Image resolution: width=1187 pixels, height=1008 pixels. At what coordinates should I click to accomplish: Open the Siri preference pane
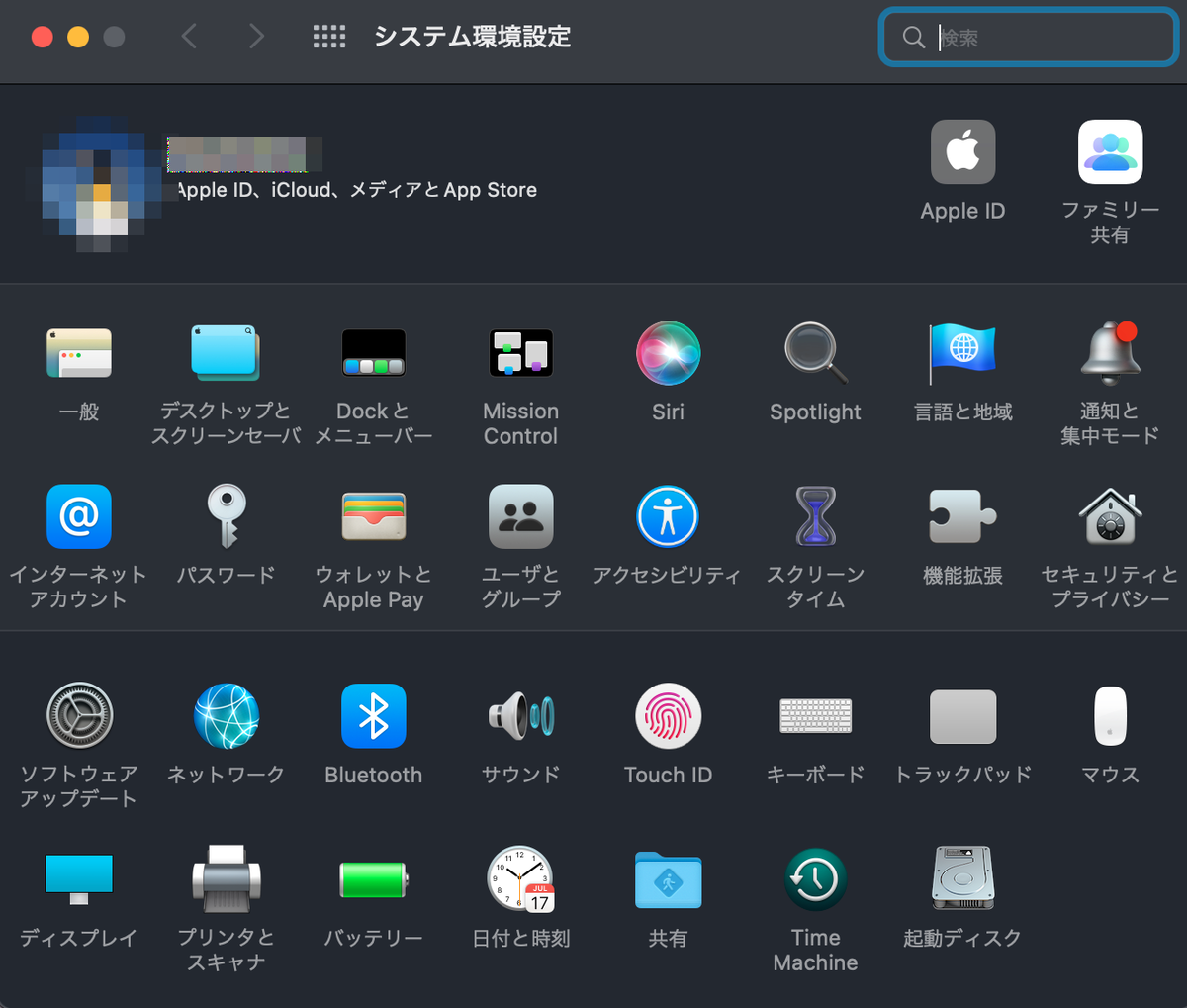[668, 353]
